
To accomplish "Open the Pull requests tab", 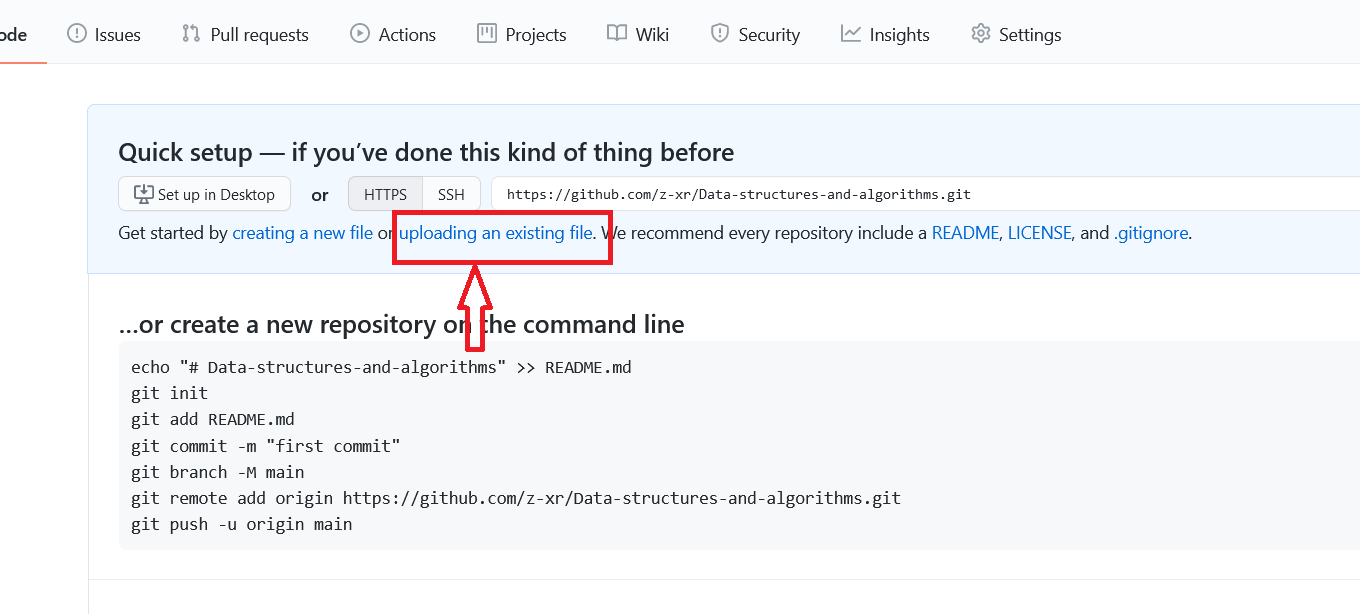I will tap(245, 34).
